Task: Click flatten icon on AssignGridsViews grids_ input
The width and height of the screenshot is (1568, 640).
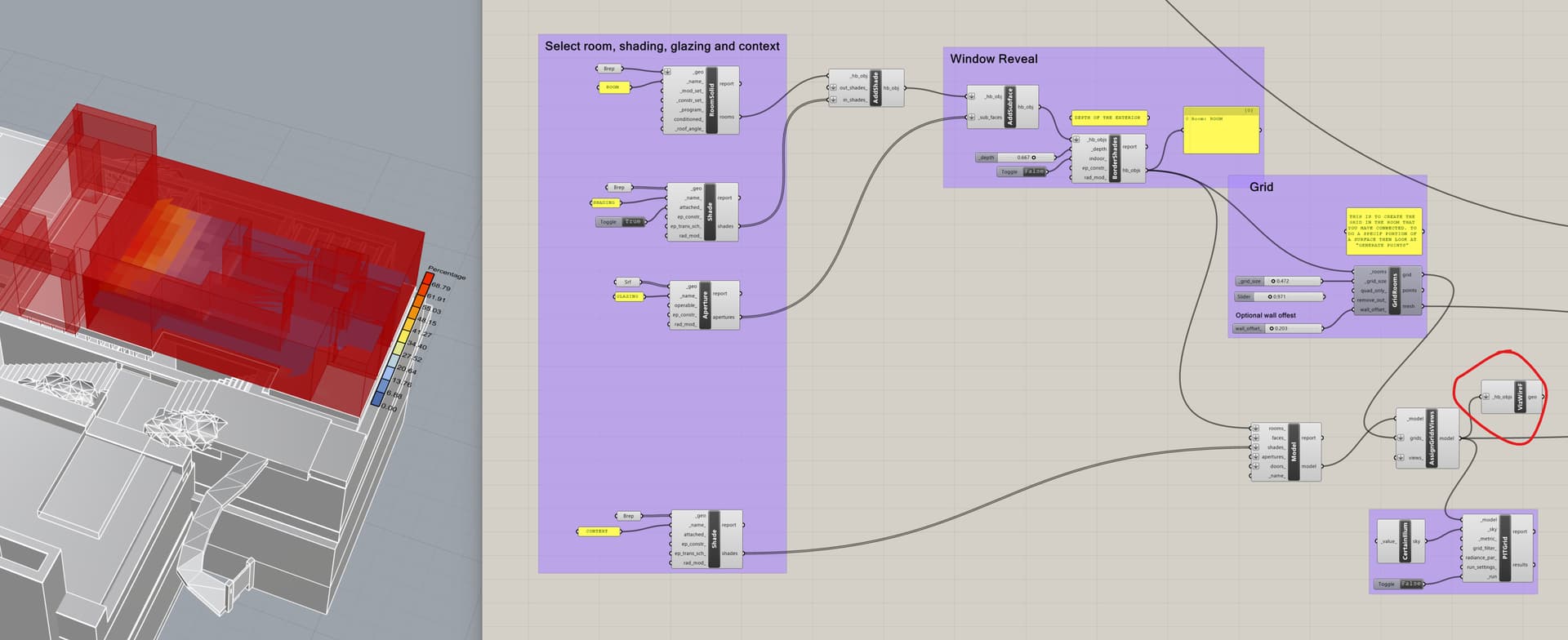Action: [1401, 438]
